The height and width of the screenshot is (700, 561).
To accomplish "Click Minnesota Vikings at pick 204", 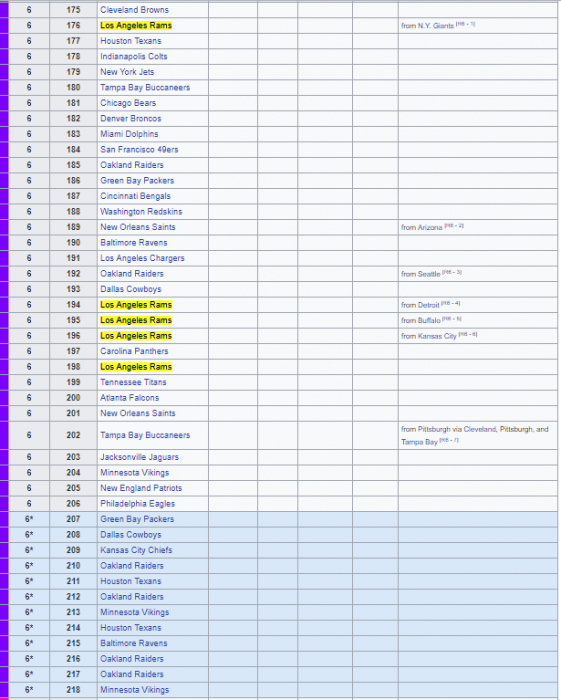I will 134,473.
